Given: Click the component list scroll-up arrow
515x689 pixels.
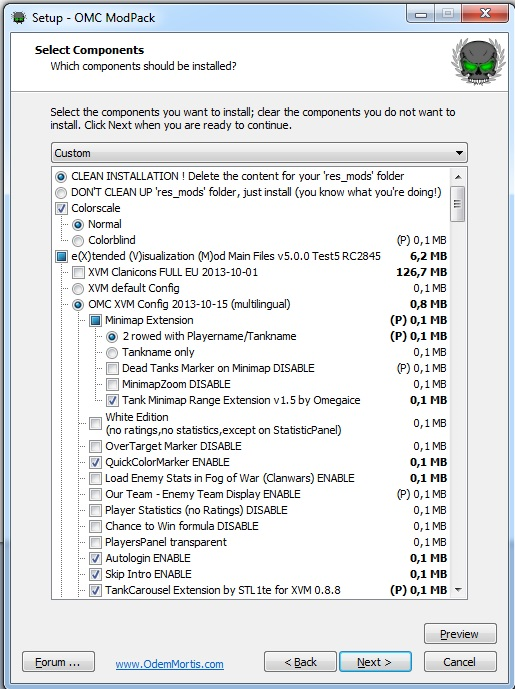Looking at the screenshot, I should (x=458, y=177).
